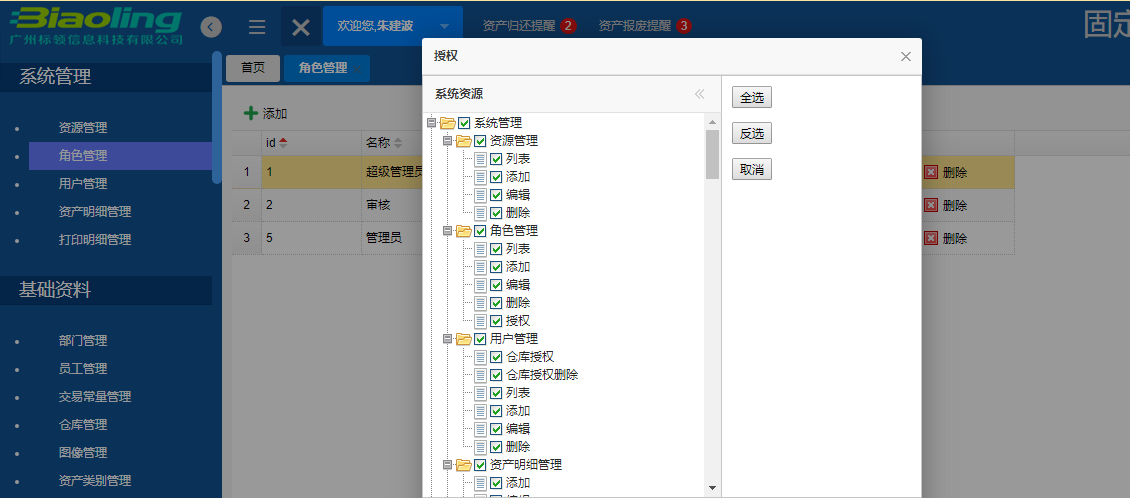Collapse 系统资源 panel with double chevron
The image size is (1130, 498).
[700, 94]
